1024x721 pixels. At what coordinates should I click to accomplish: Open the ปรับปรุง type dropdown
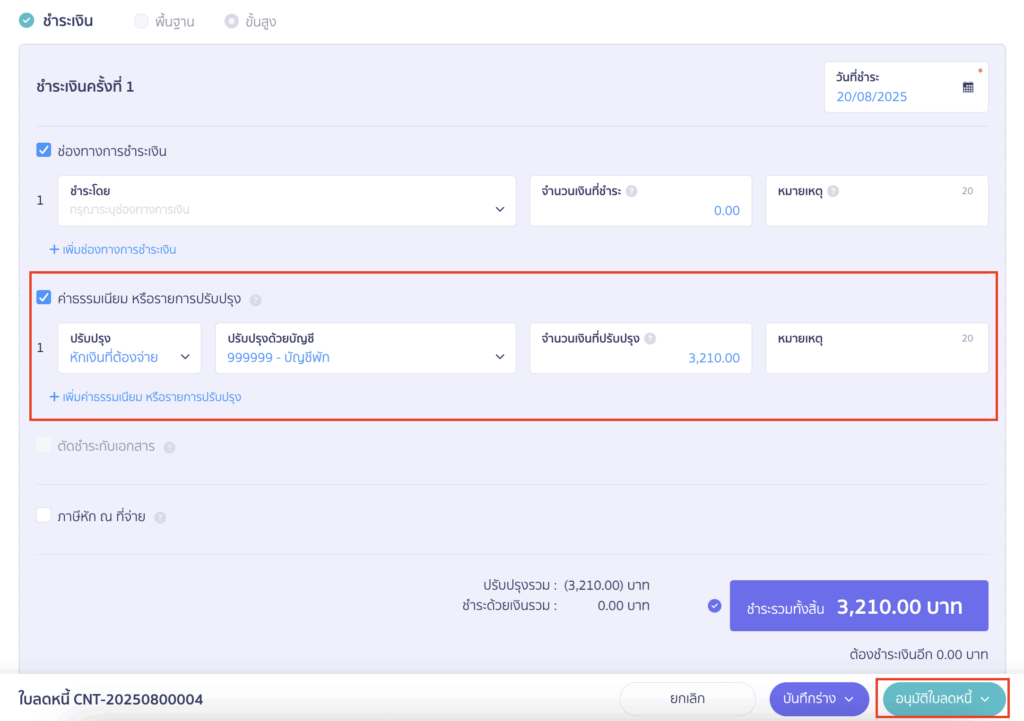click(129, 348)
